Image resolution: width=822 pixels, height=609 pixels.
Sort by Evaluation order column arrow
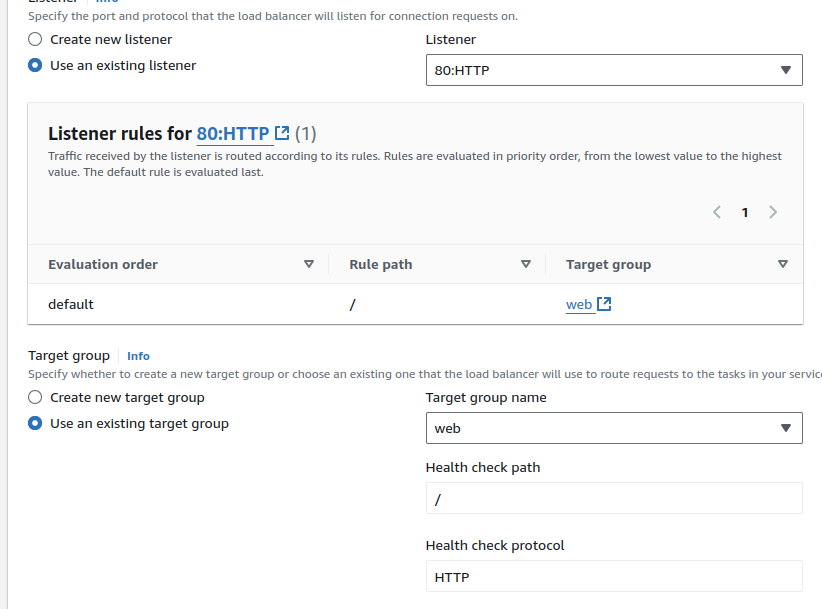point(309,264)
